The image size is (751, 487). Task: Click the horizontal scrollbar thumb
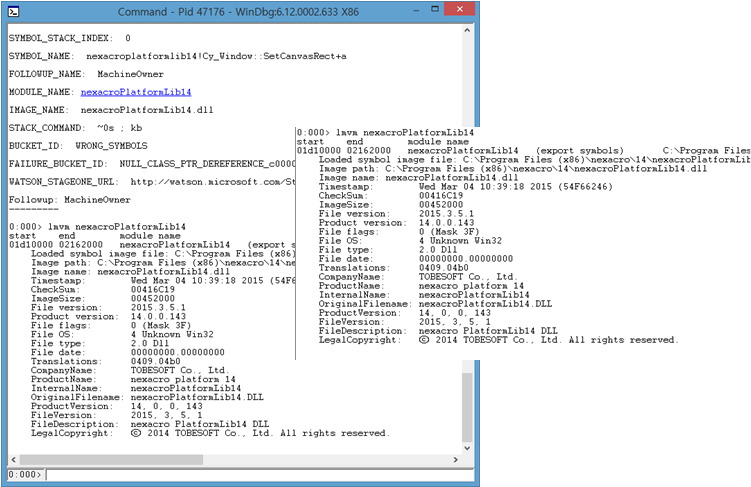[x=111, y=460]
